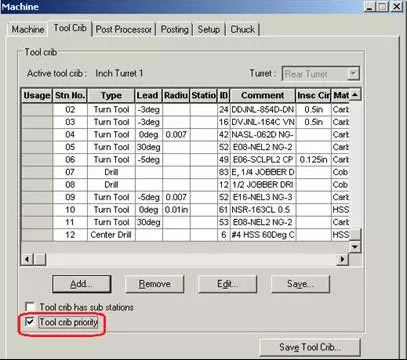Screen dimensions: 407x360
Task: Click the Add... button
Action: [82, 284]
